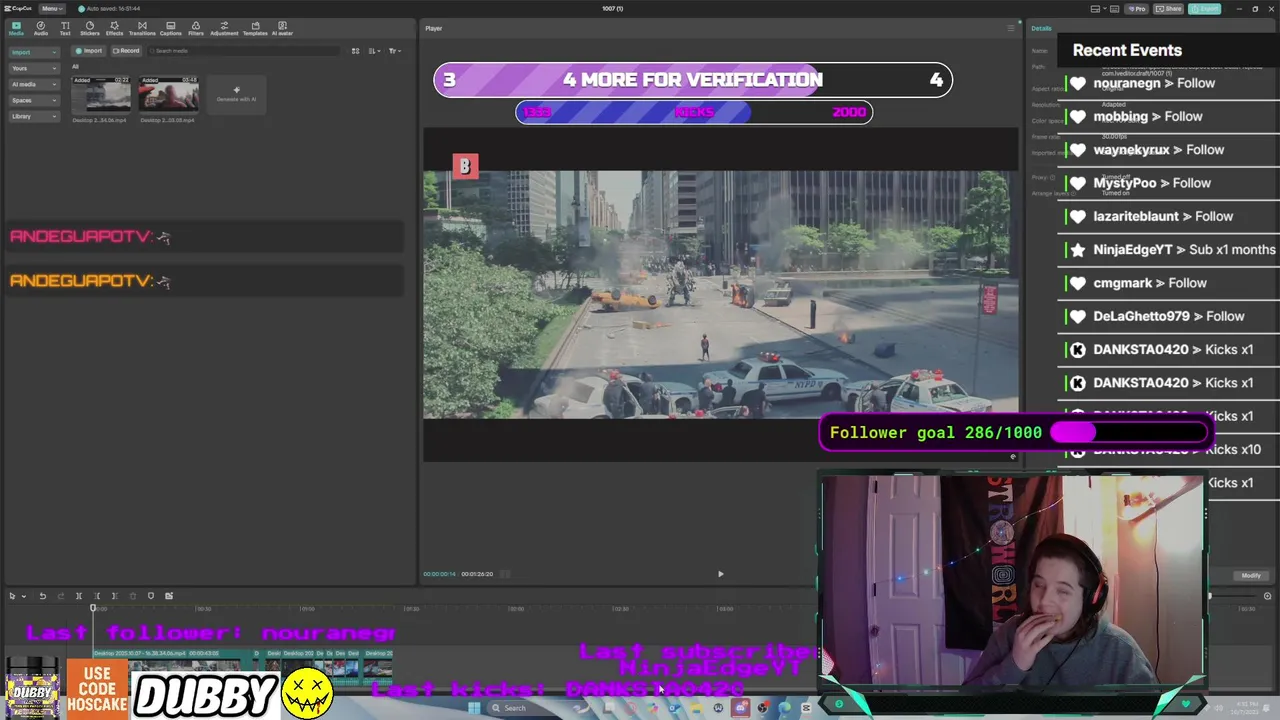Split the clip at playhead
Viewport: 1280px width, 720px height.
(x=79, y=596)
